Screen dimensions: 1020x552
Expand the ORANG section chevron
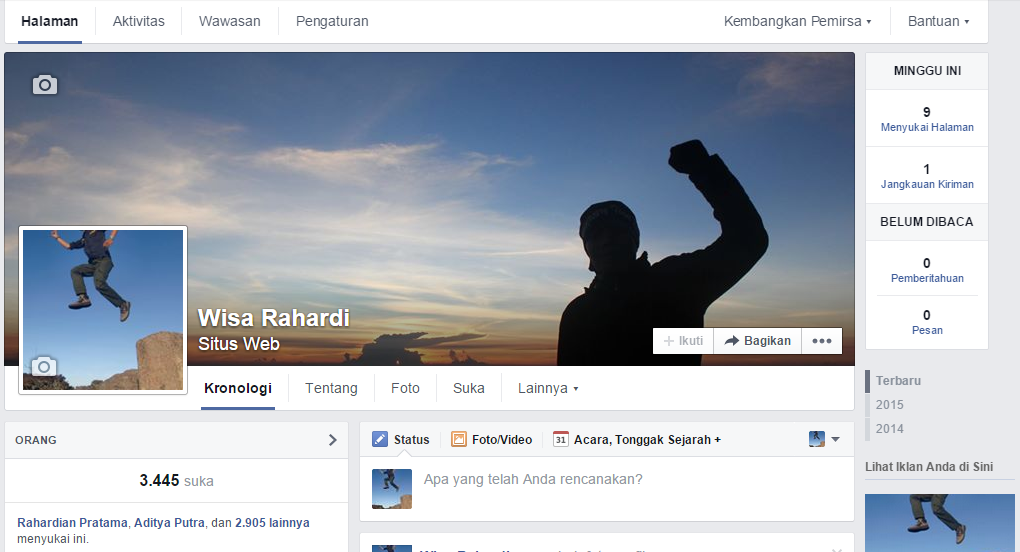click(332, 440)
